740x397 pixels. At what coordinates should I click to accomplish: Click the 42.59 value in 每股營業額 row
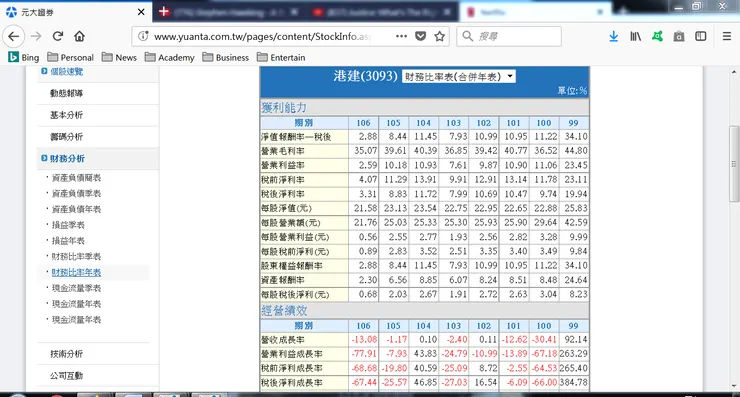point(576,222)
